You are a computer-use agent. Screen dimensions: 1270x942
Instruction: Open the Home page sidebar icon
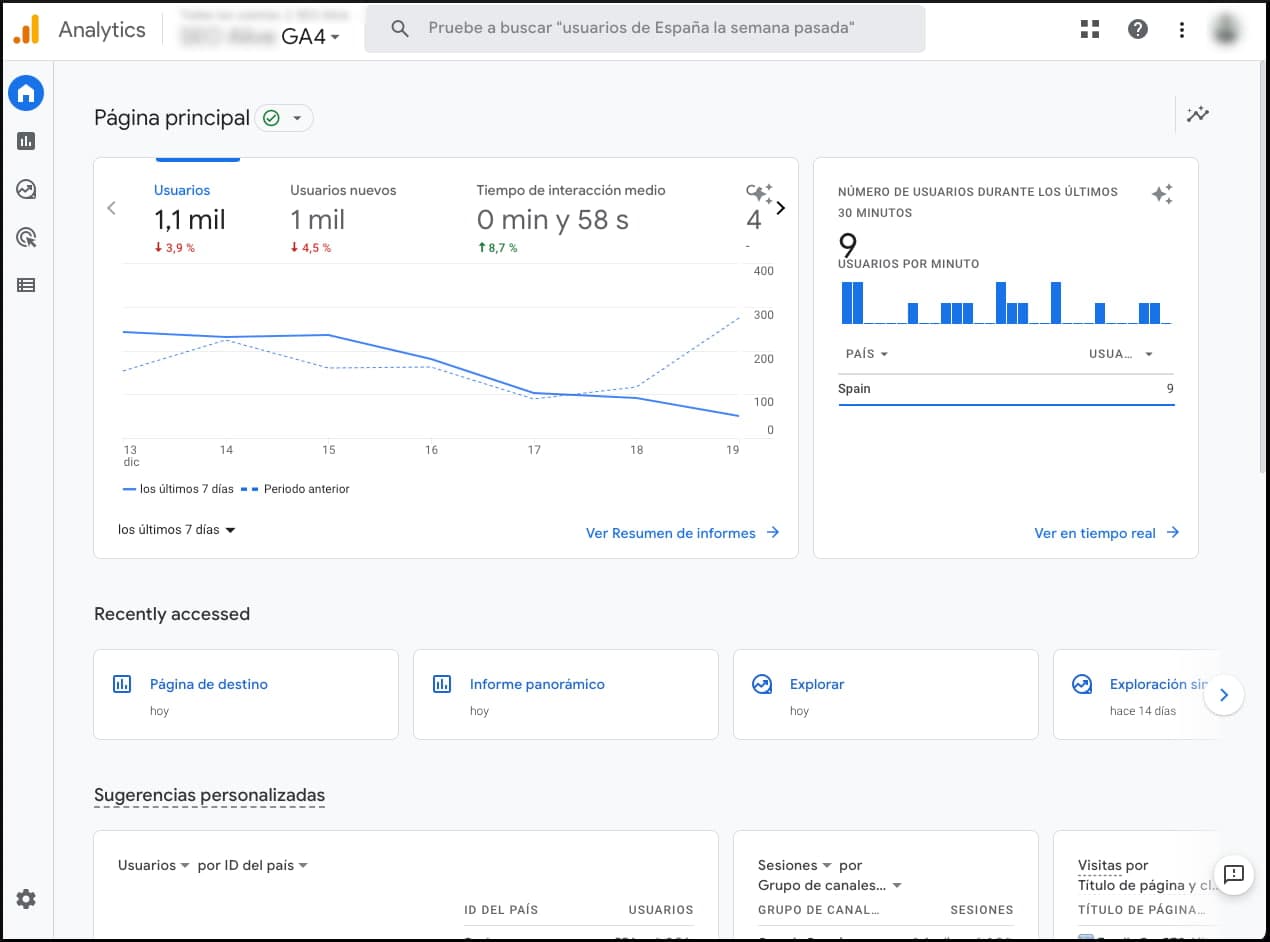tap(26, 94)
